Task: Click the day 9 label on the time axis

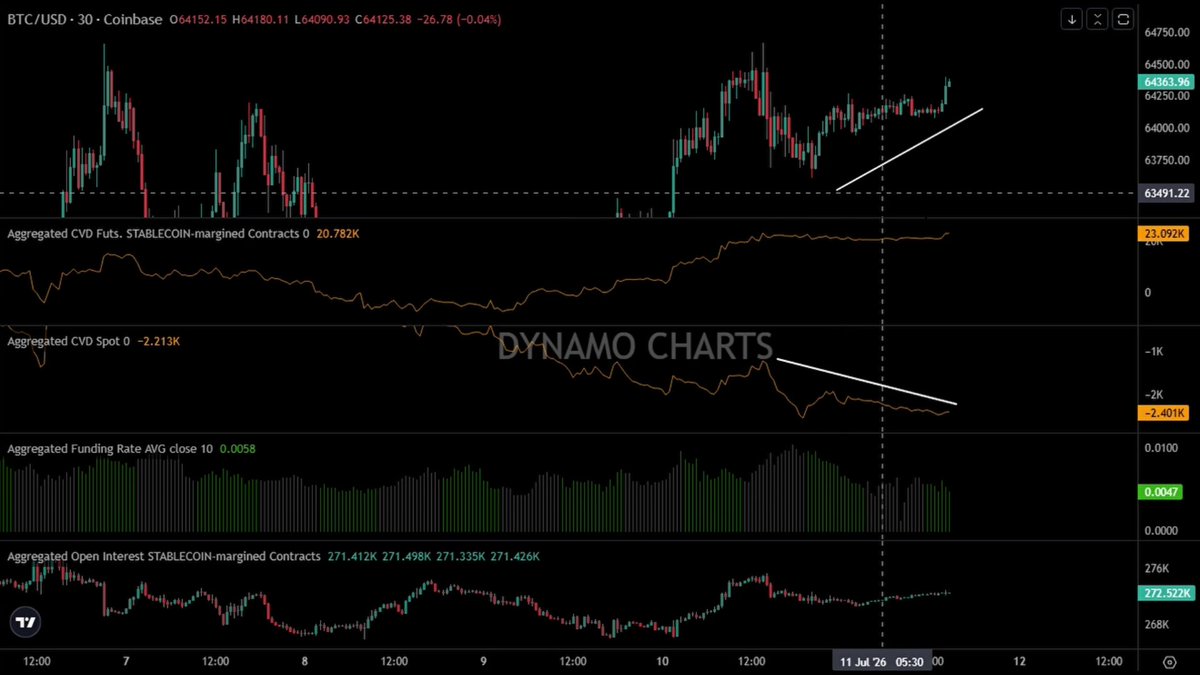Action: (483, 661)
